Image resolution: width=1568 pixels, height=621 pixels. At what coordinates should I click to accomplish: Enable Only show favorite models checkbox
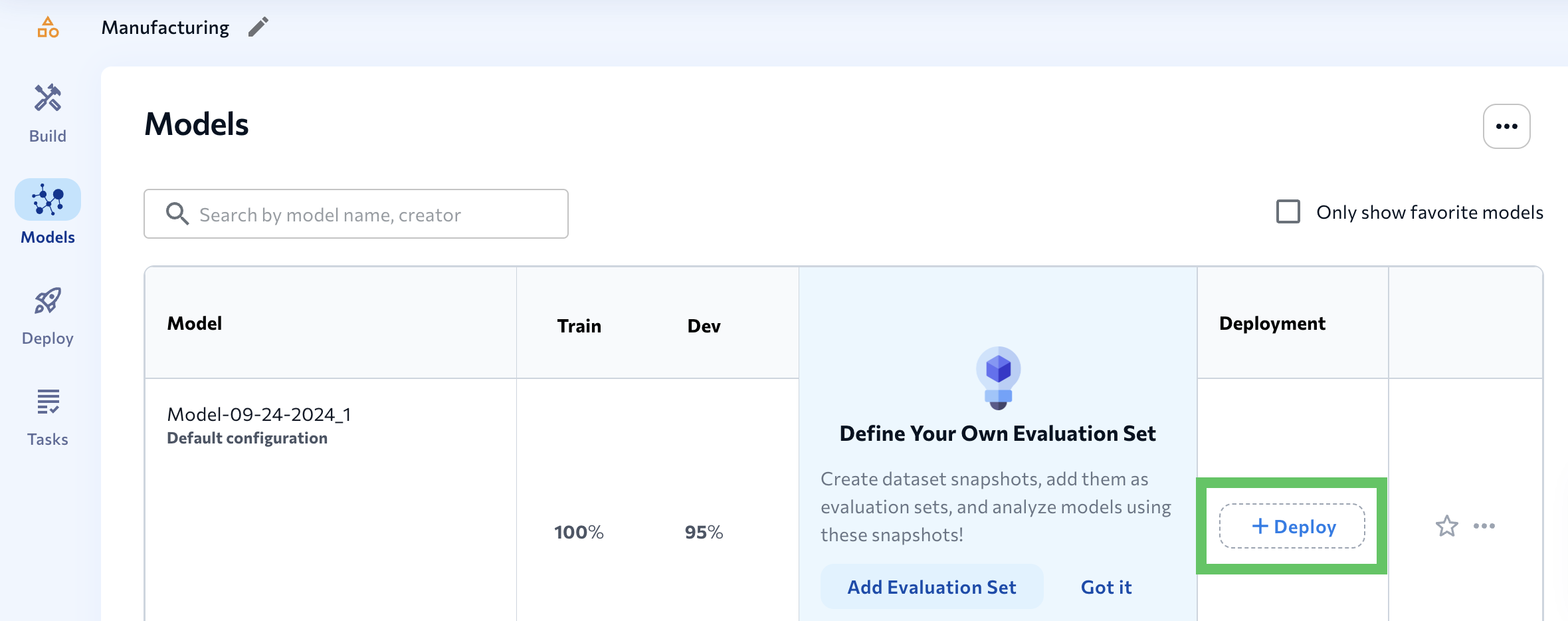(1288, 212)
